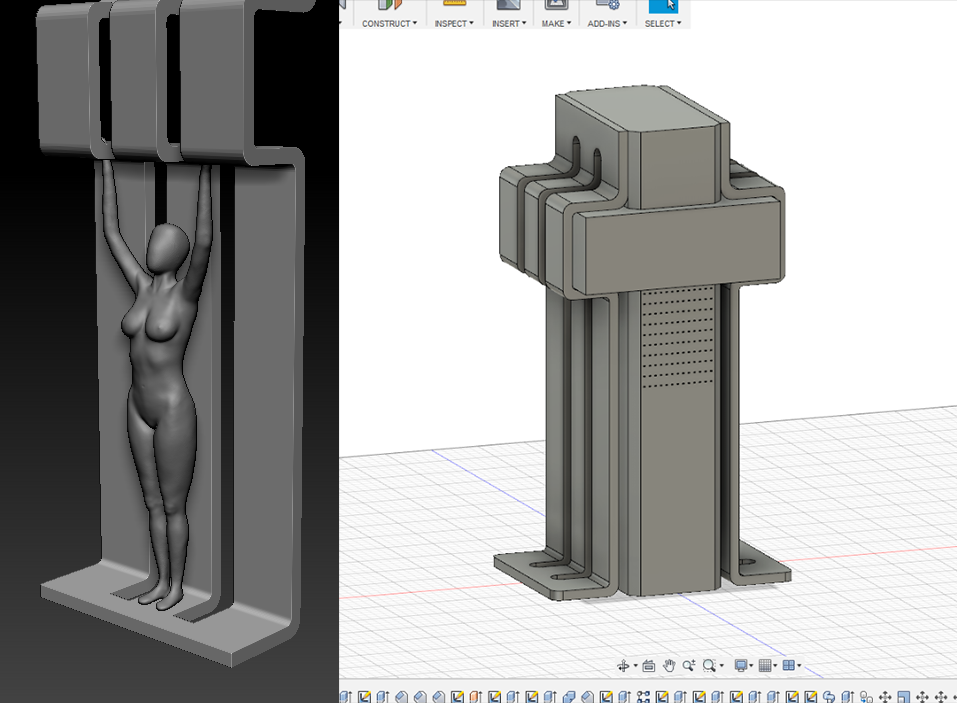Choose the Zoom magnifier with plus
Image resolution: width=957 pixels, height=703 pixels.
[689, 666]
